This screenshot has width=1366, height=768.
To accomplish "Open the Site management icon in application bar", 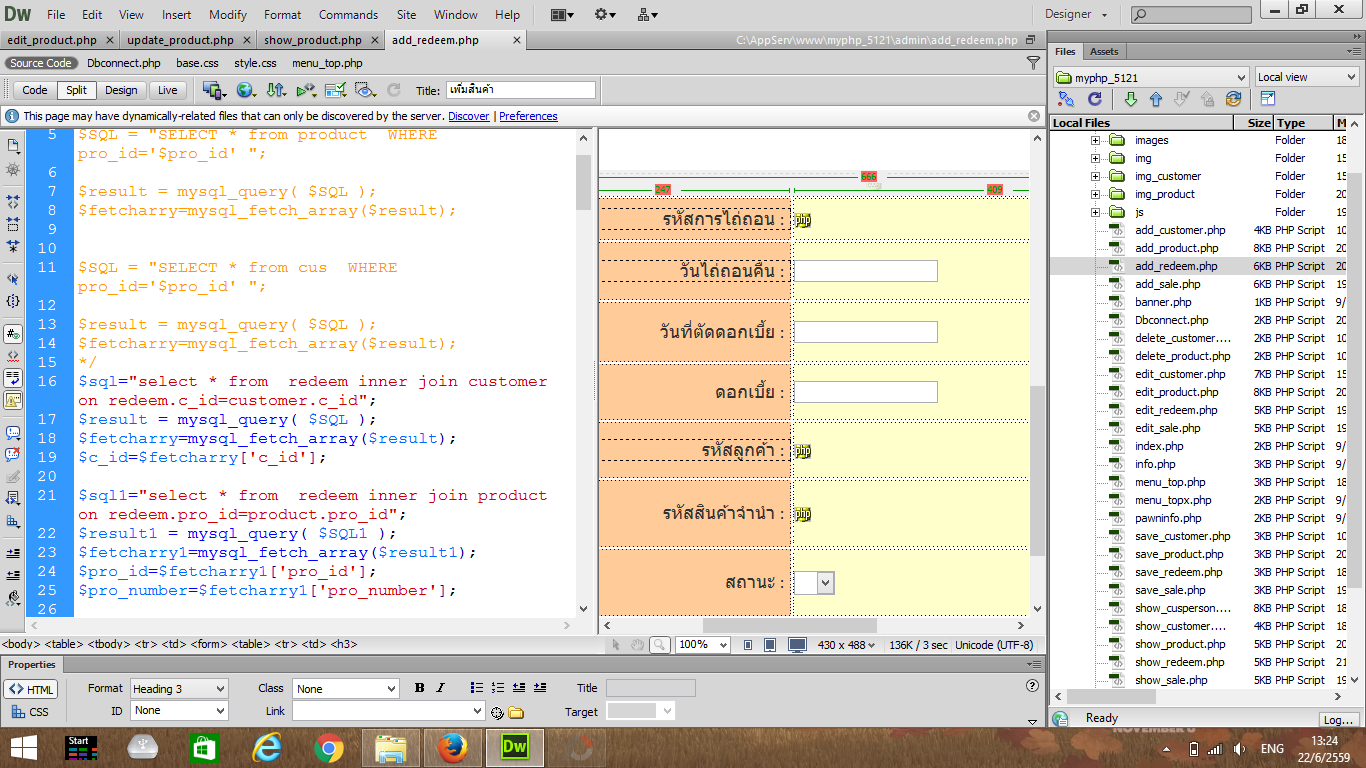I will (648, 15).
